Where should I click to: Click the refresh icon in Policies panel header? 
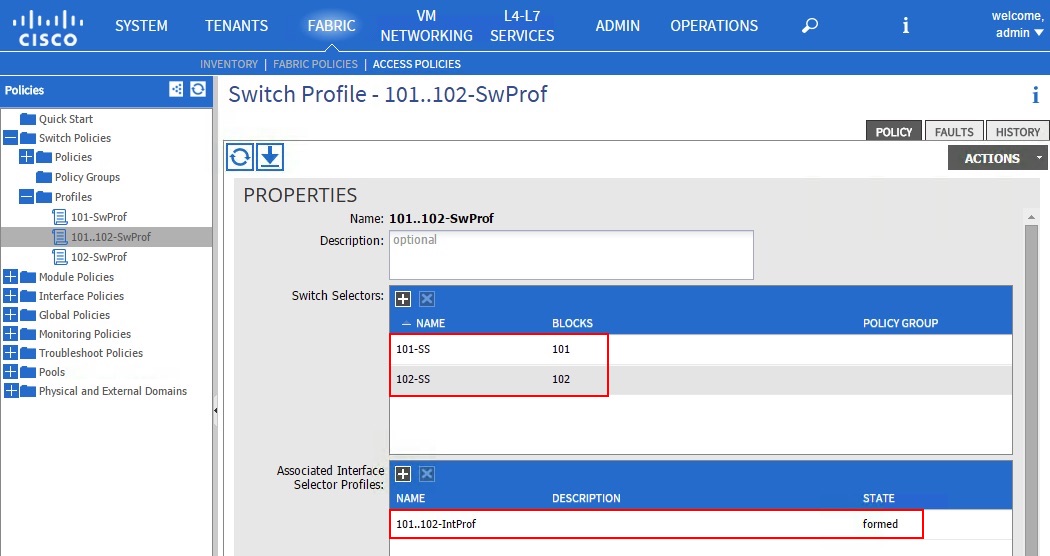[x=198, y=90]
